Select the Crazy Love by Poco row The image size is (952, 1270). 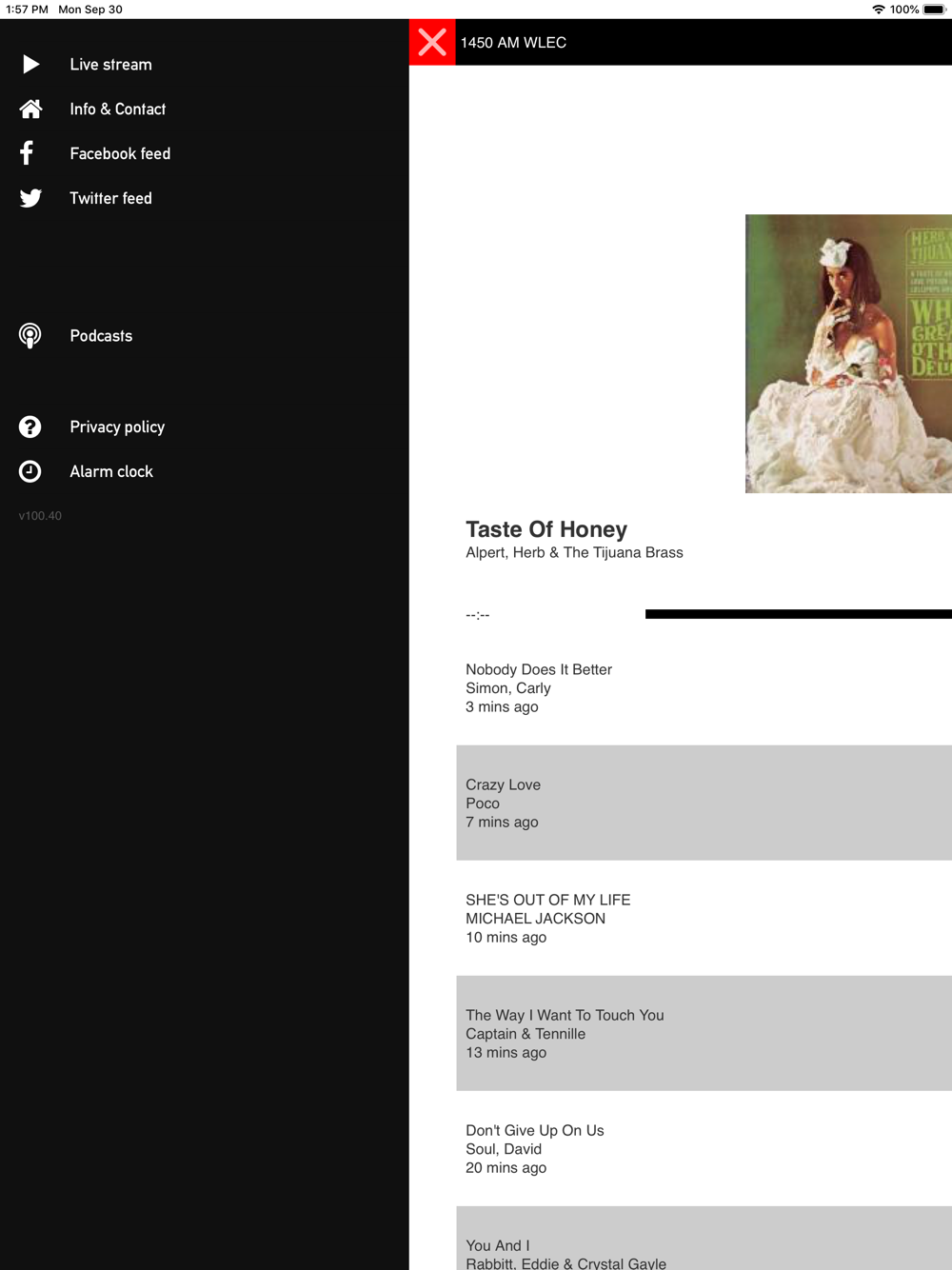pyautogui.click(x=704, y=803)
